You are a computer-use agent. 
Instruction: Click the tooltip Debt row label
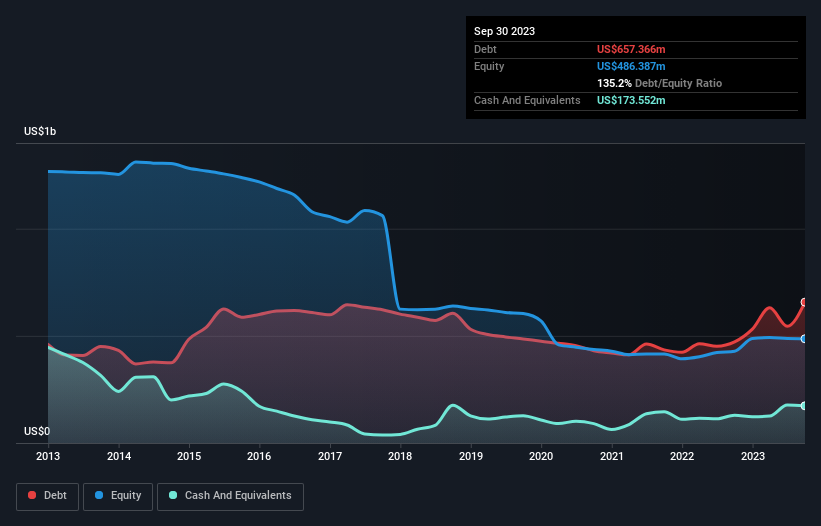[x=485, y=49]
